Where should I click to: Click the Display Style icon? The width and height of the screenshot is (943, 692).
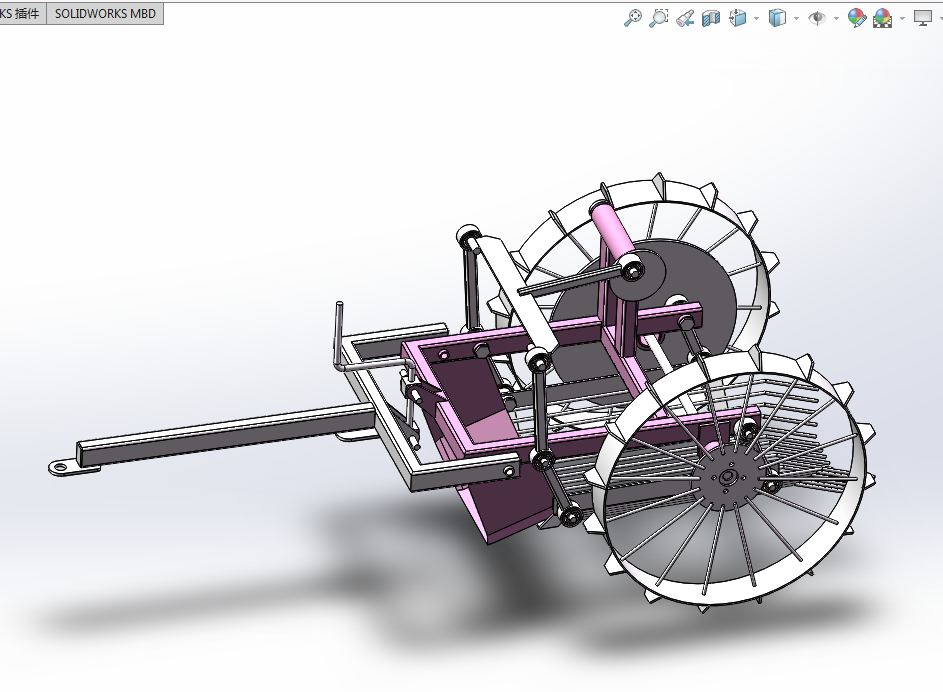pos(778,18)
